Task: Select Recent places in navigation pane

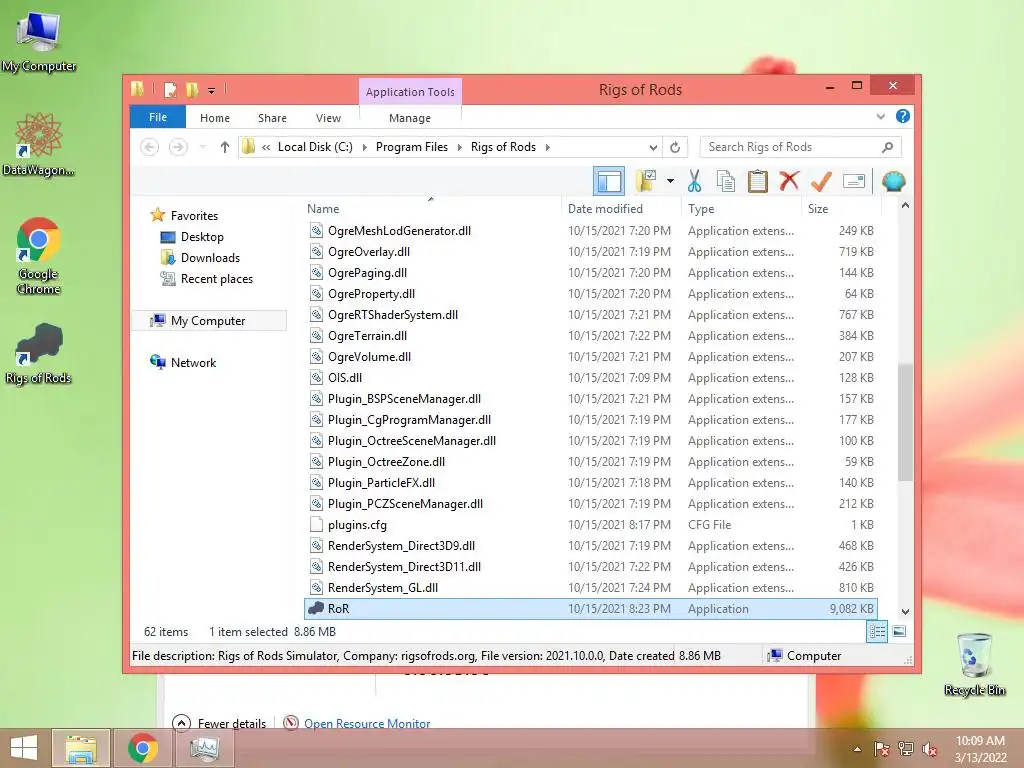Action: pos(216,278)
